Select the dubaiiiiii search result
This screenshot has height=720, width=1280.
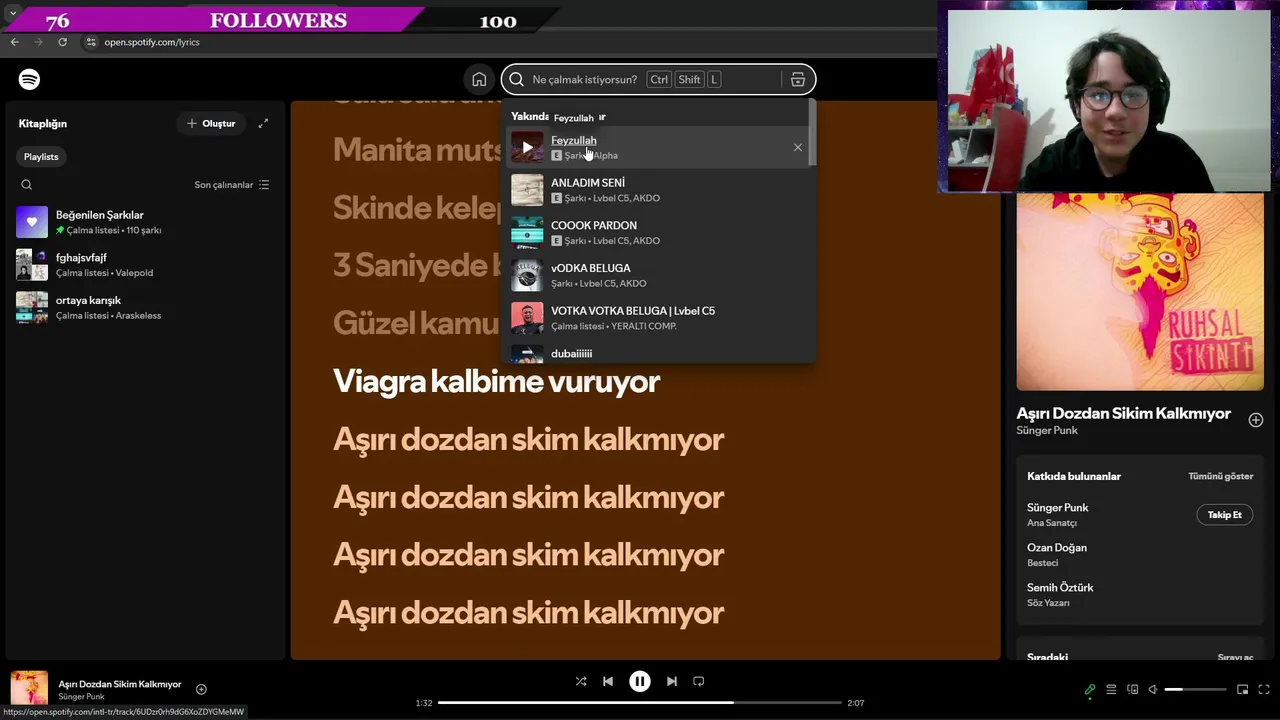click(659, 352)
